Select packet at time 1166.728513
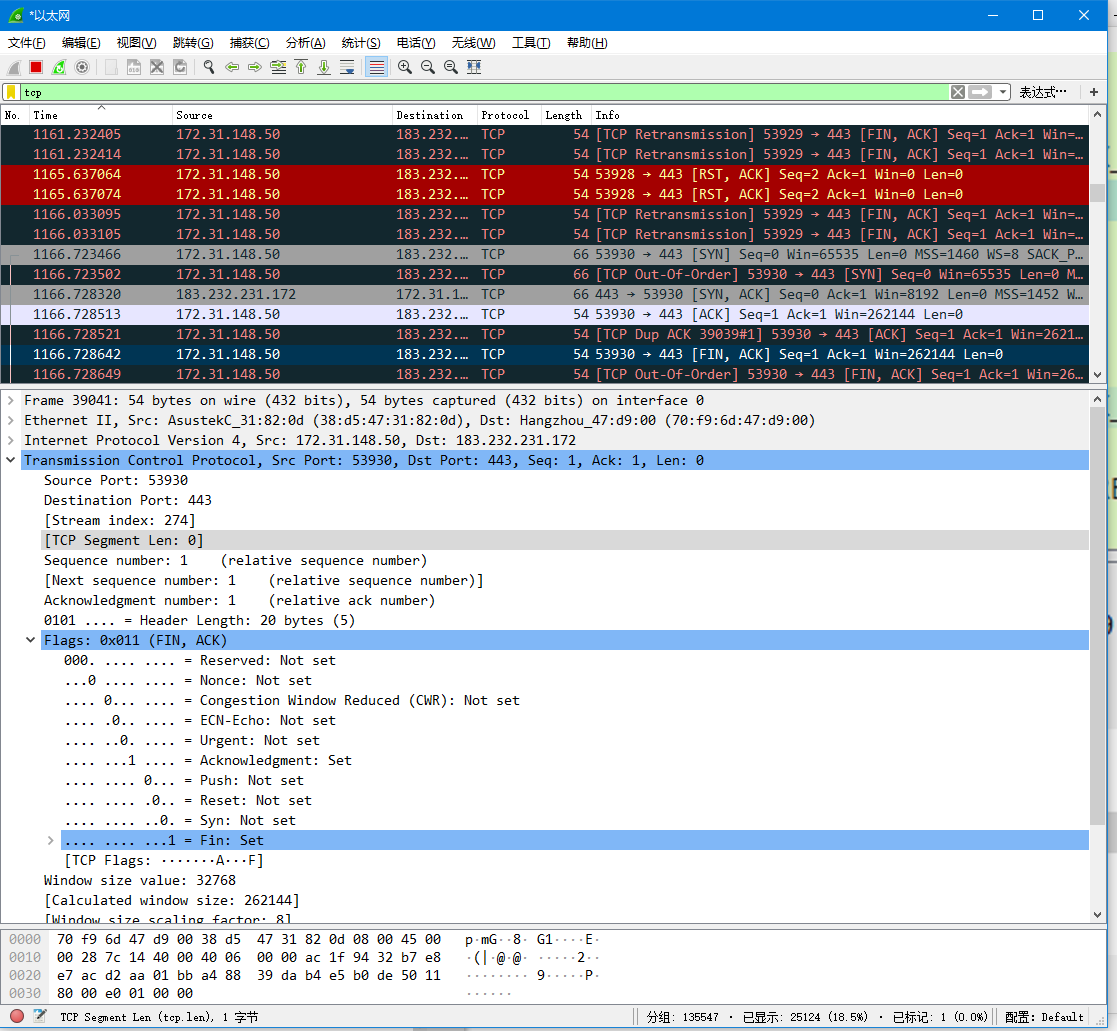 545,314
